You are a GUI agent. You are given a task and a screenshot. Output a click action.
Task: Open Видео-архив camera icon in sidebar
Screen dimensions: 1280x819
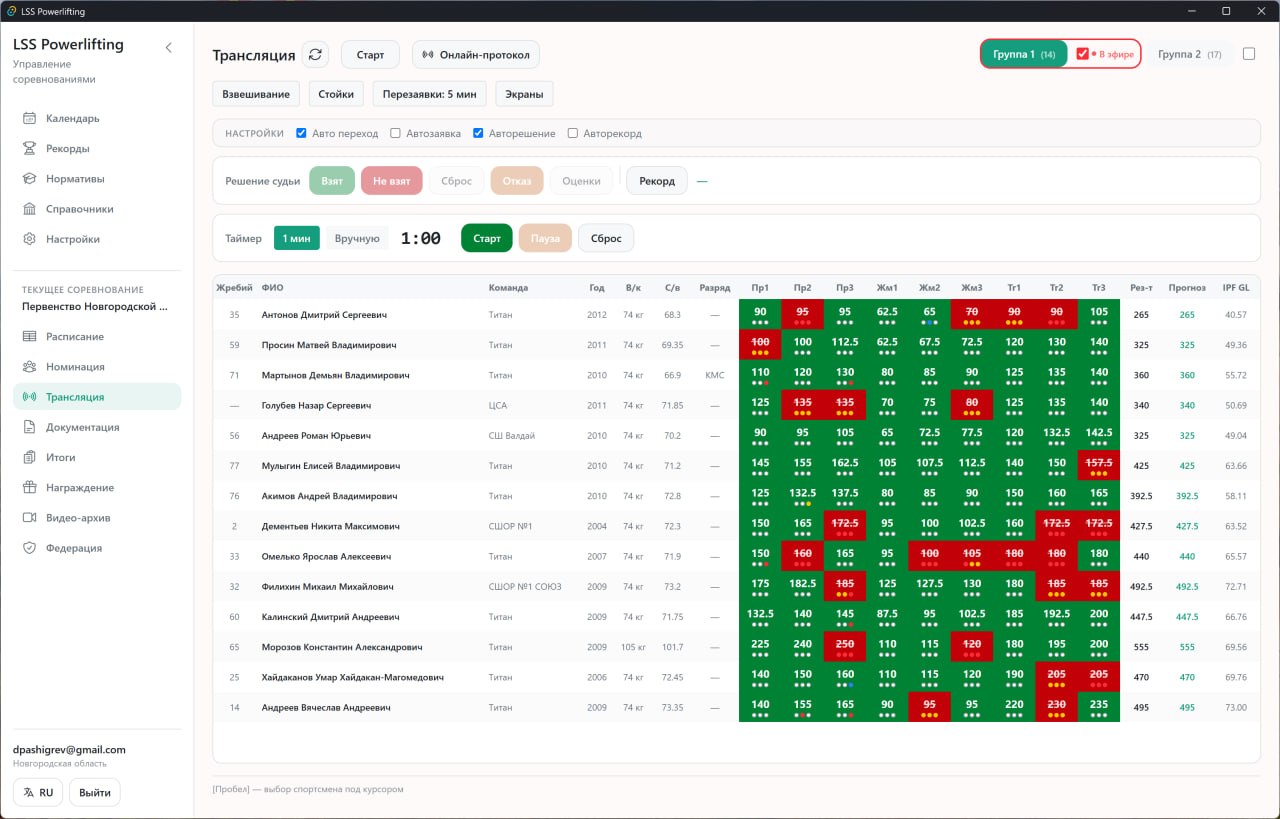coord(30,518)
